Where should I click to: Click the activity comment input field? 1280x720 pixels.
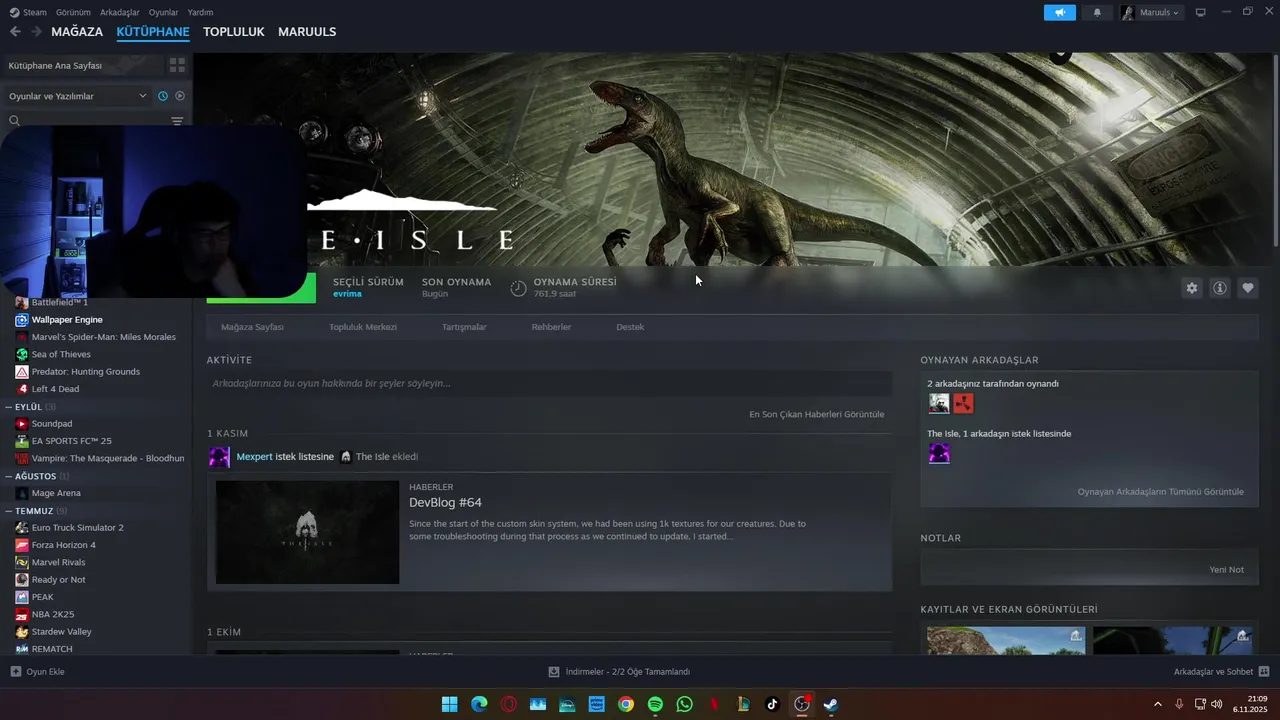549,383
